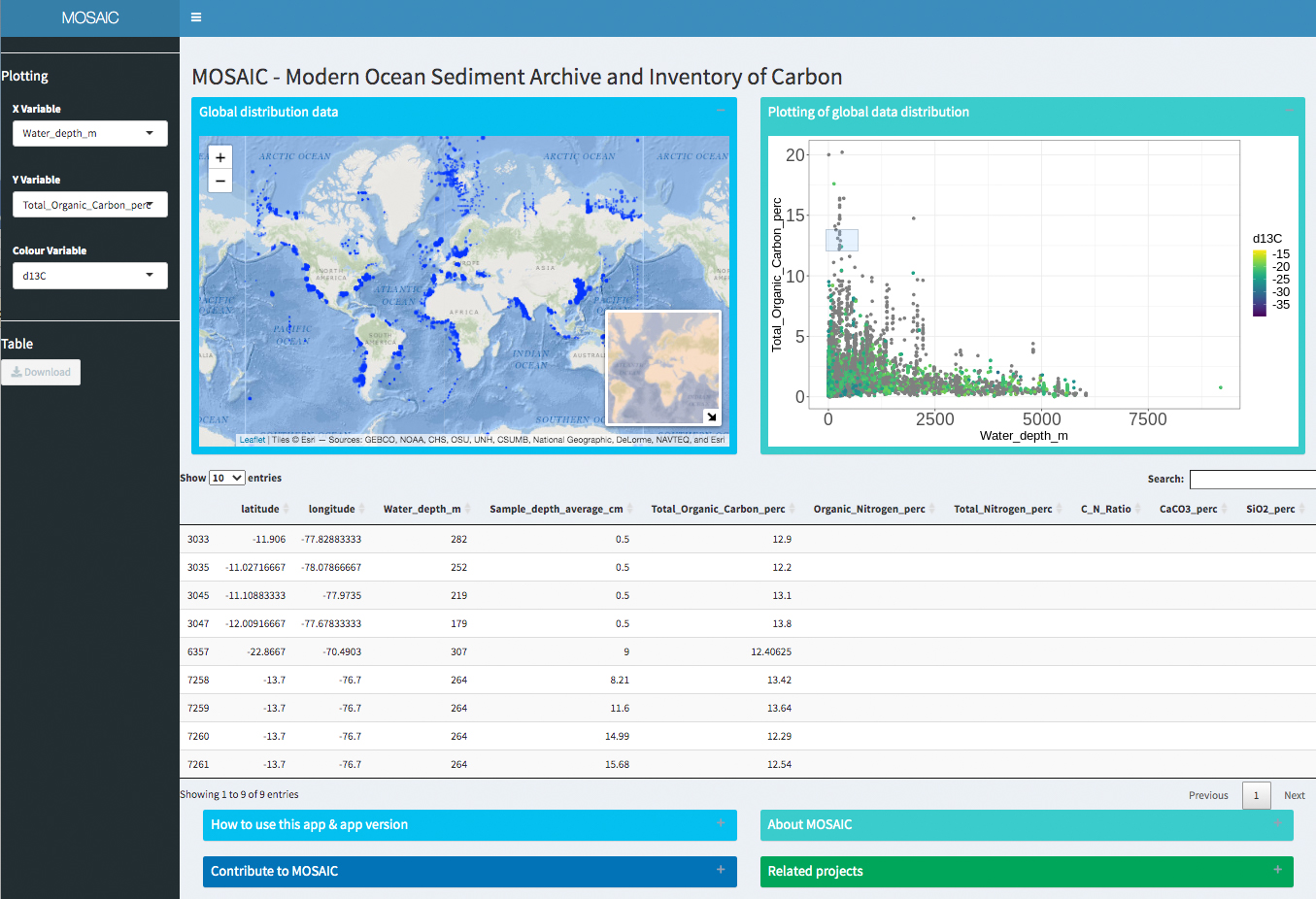Hide the minimap using its arrow icon
The image size is (1316, 899).
tap(712, 416)
